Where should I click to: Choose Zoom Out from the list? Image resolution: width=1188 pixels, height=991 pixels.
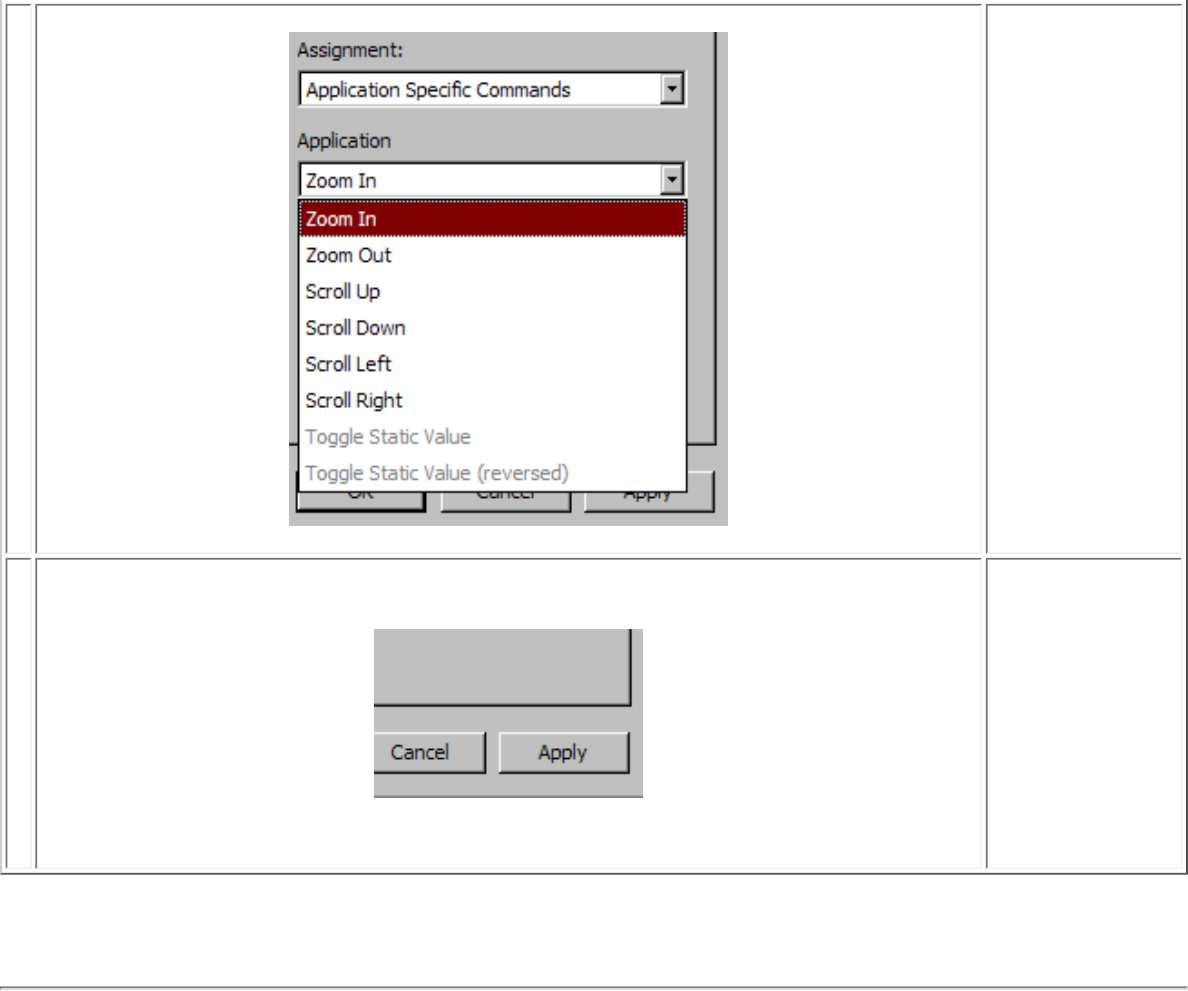492,255
